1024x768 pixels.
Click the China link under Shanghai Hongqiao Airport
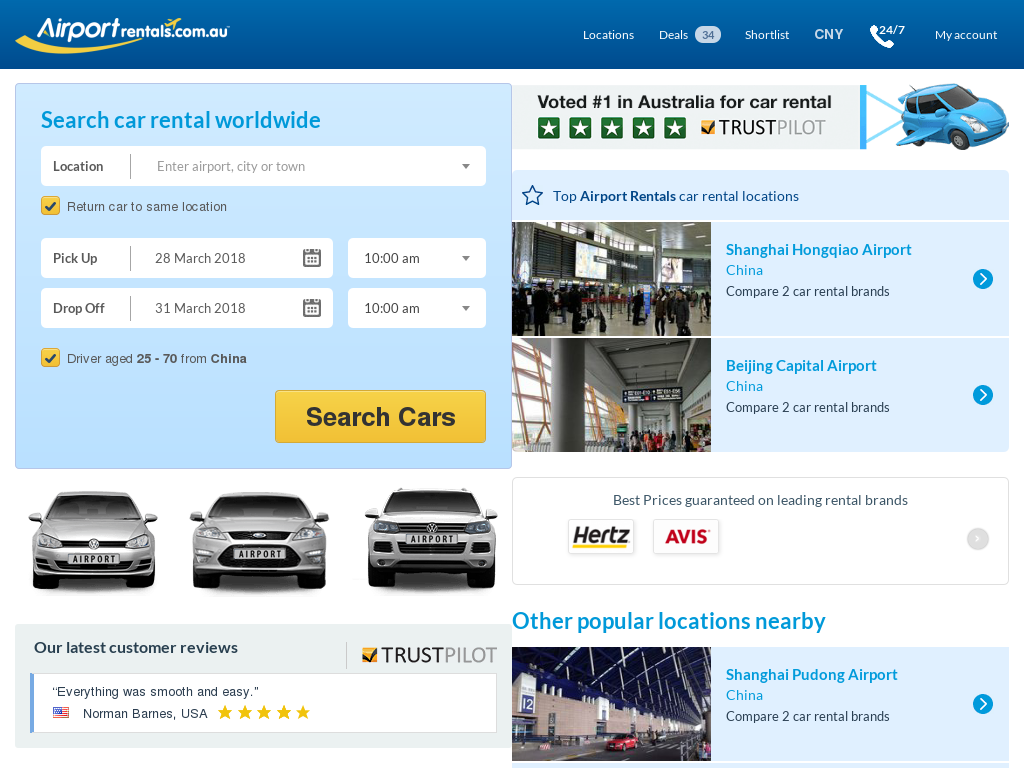(744, 270)
